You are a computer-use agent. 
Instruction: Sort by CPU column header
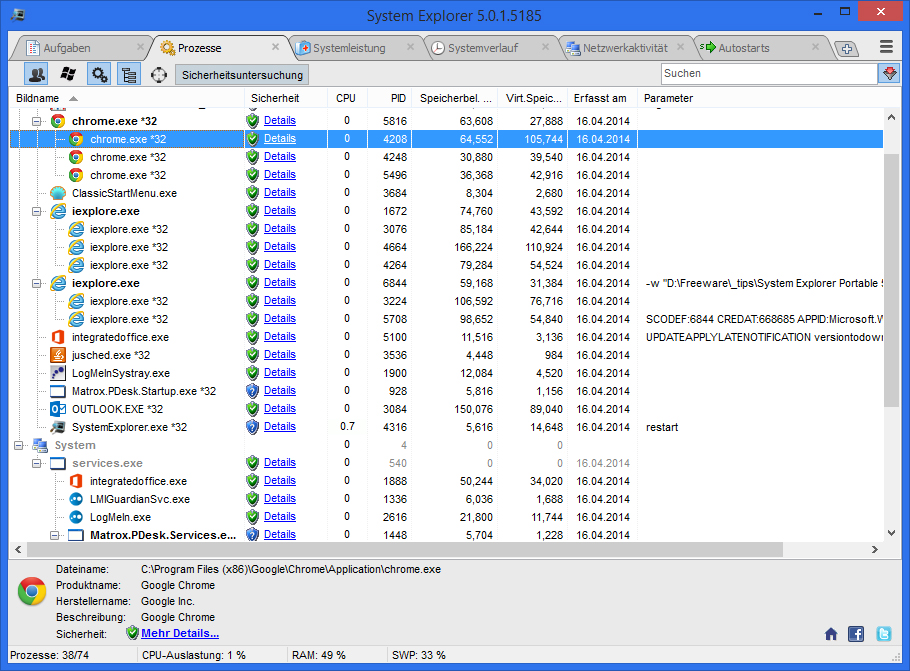click(x=346, y=98)
